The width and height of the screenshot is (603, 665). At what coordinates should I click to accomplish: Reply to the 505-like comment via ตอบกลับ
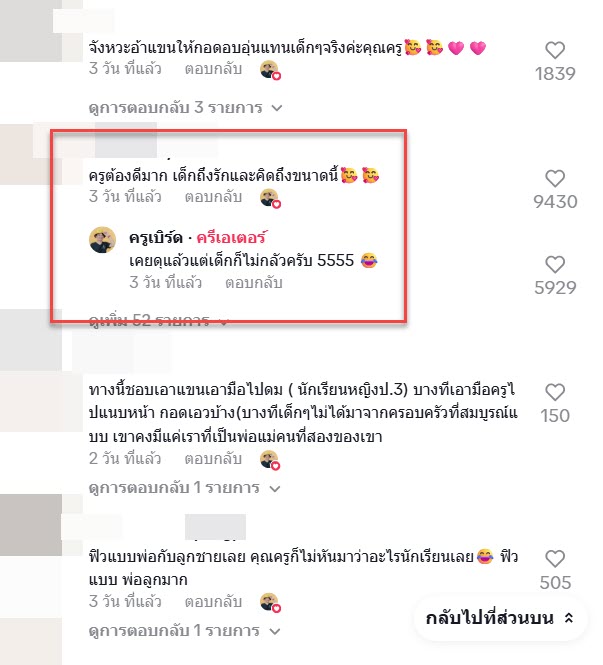pos(213,602)
